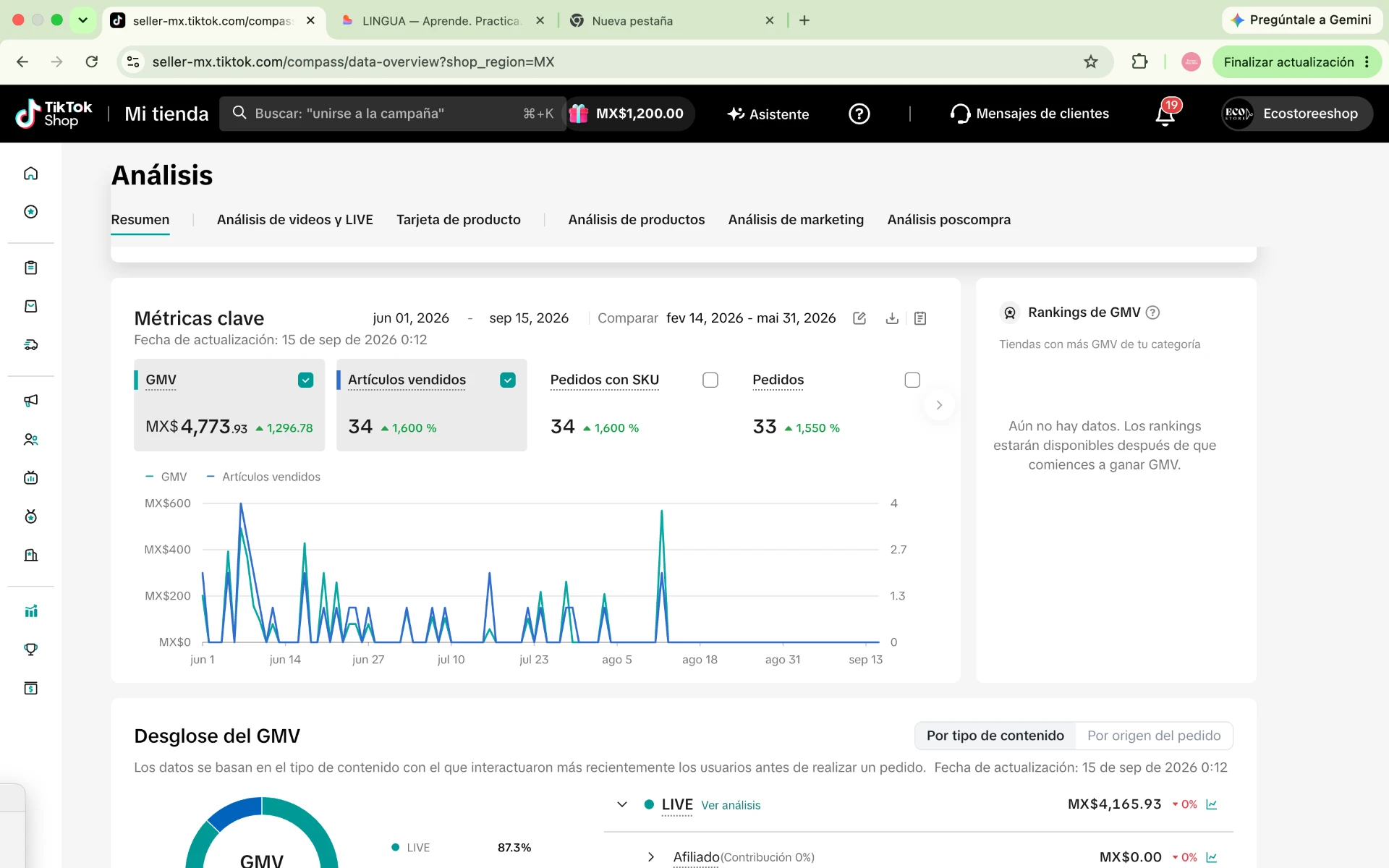This screenshot has width=1389, height=868.
Task: Open the store building sidebar icon
Action: tap(30, 555)
